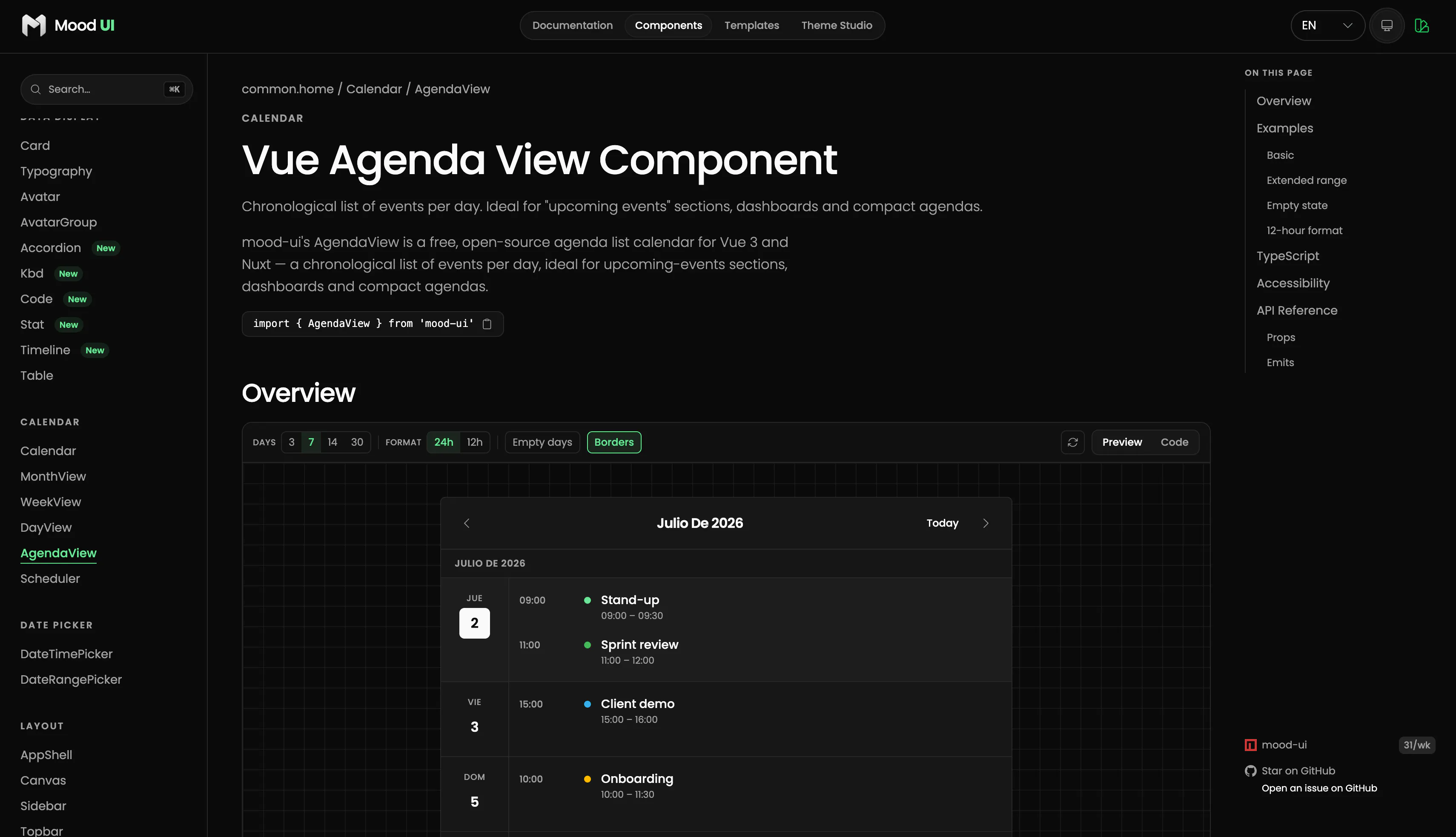Toggle the system theme monitor icon

point(1387,25)
